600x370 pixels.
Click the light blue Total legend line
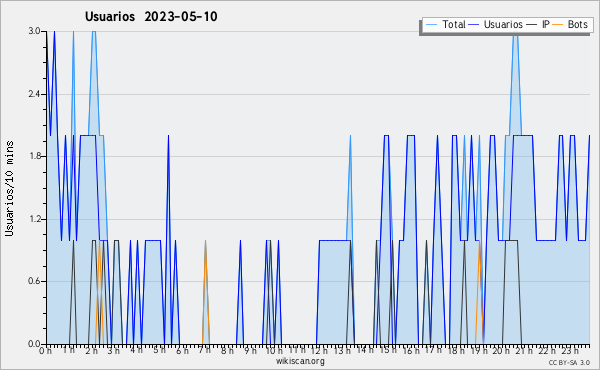pyautogui.click(x=431, y=25)
